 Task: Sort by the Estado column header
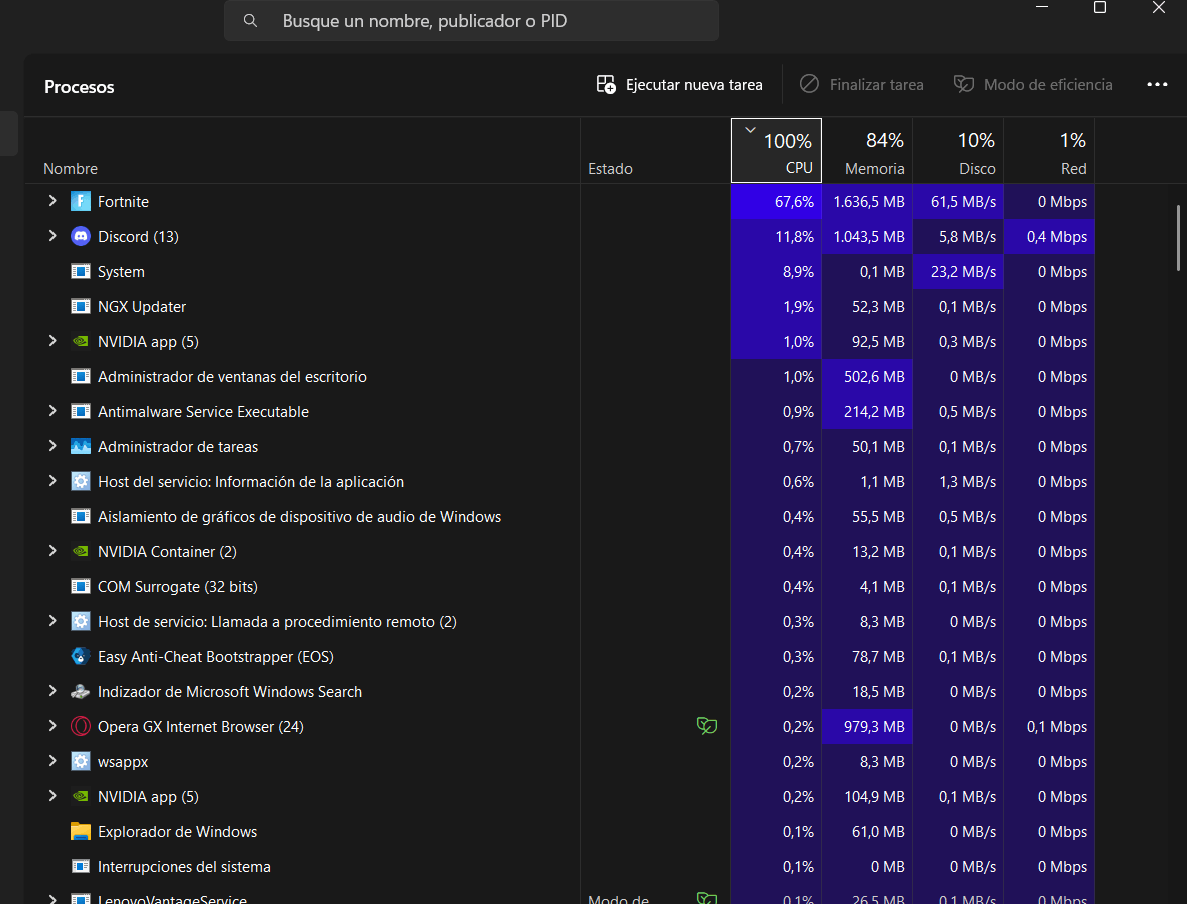point(610,168)
